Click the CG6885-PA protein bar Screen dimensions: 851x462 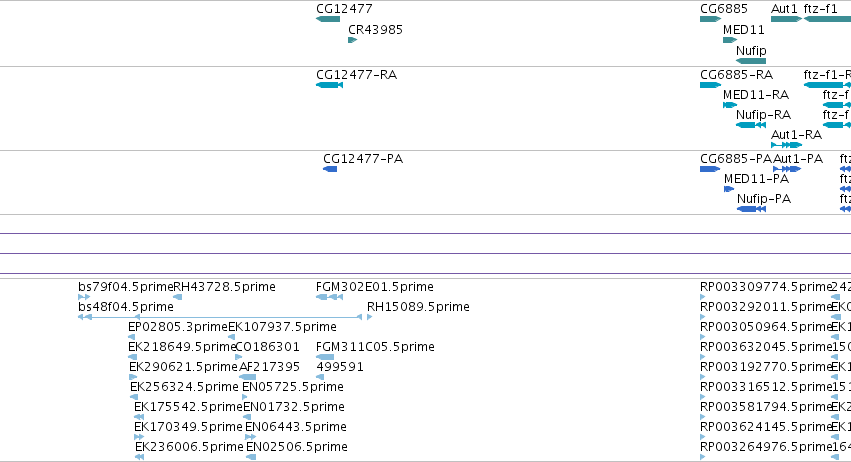pyautogui.click(x=710, y=169)
